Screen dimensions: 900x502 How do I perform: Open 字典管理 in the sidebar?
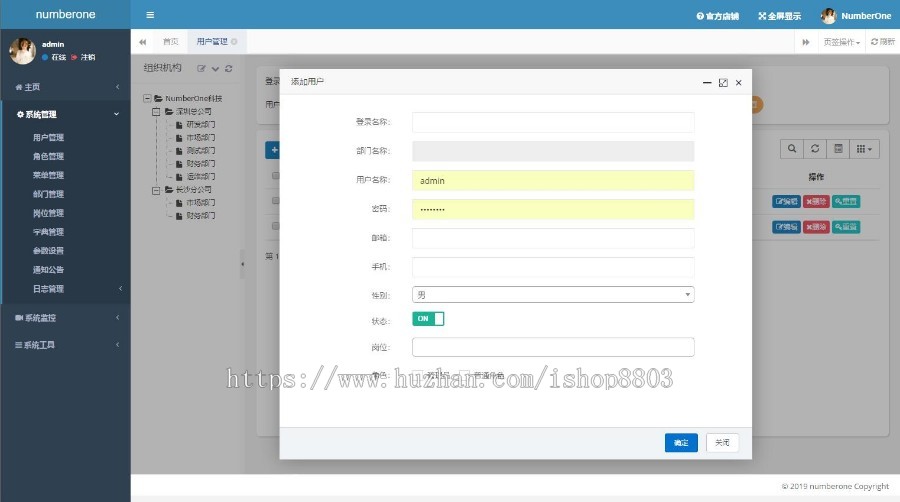coord(48,232)
